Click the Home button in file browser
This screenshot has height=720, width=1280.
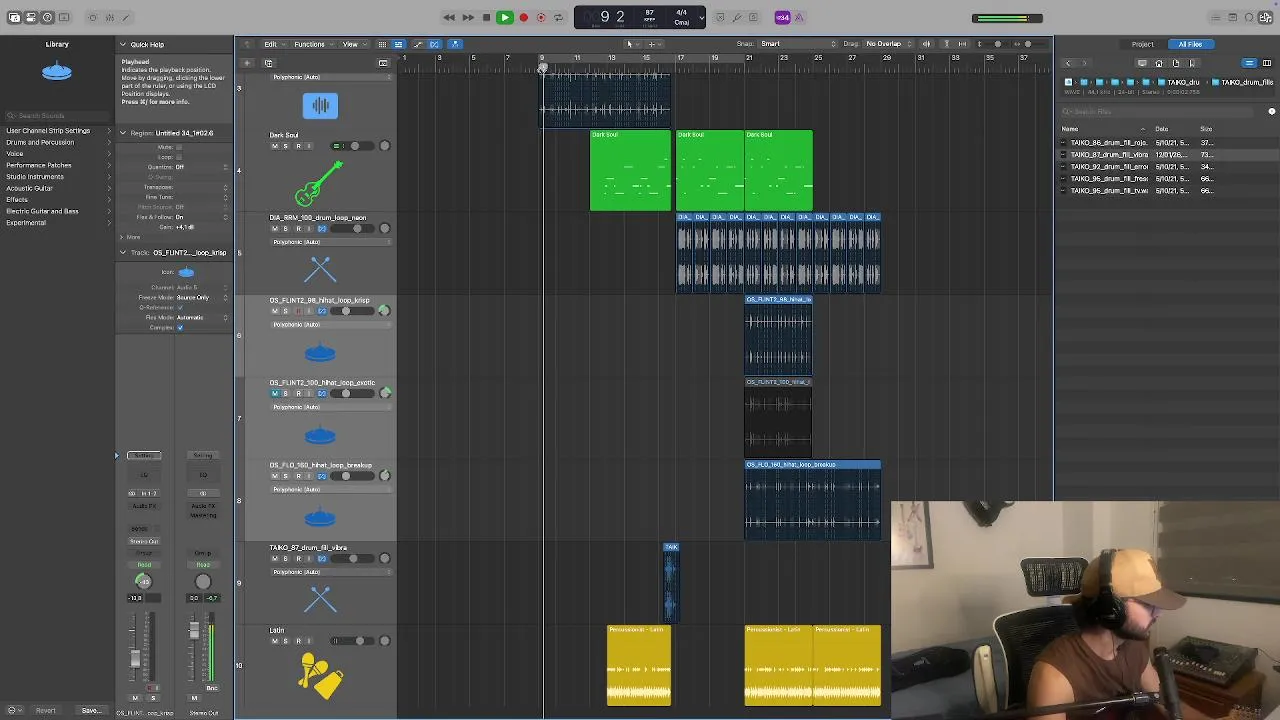1159,63
